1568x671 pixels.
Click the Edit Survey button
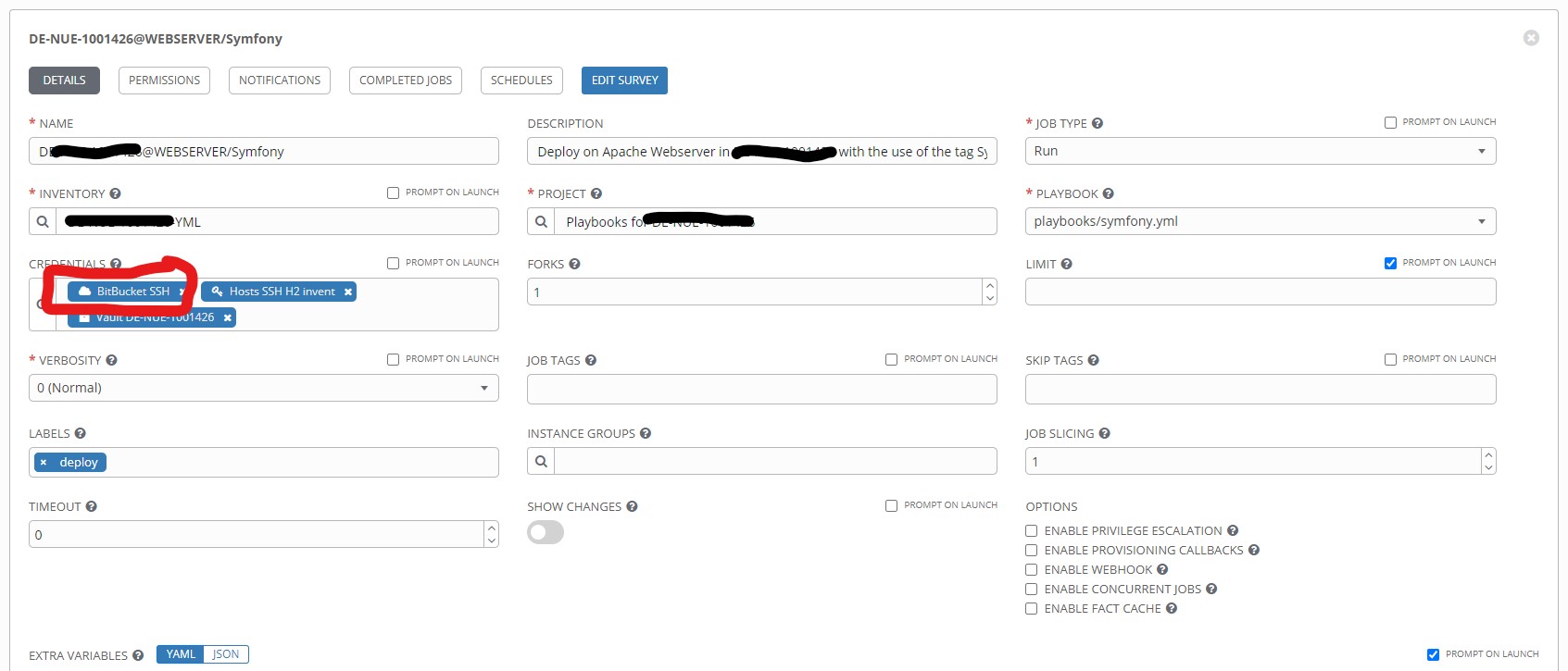624,81
